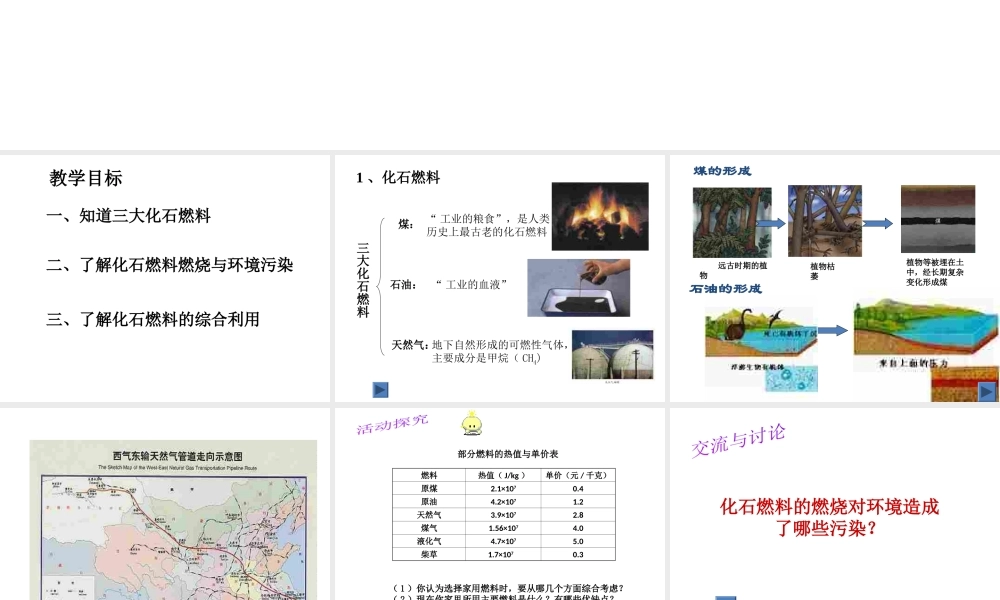Click the 1.56×10⁷ heat value for 煤气
The width and height of the screenshot is (1000, 600).
(503, 528)
